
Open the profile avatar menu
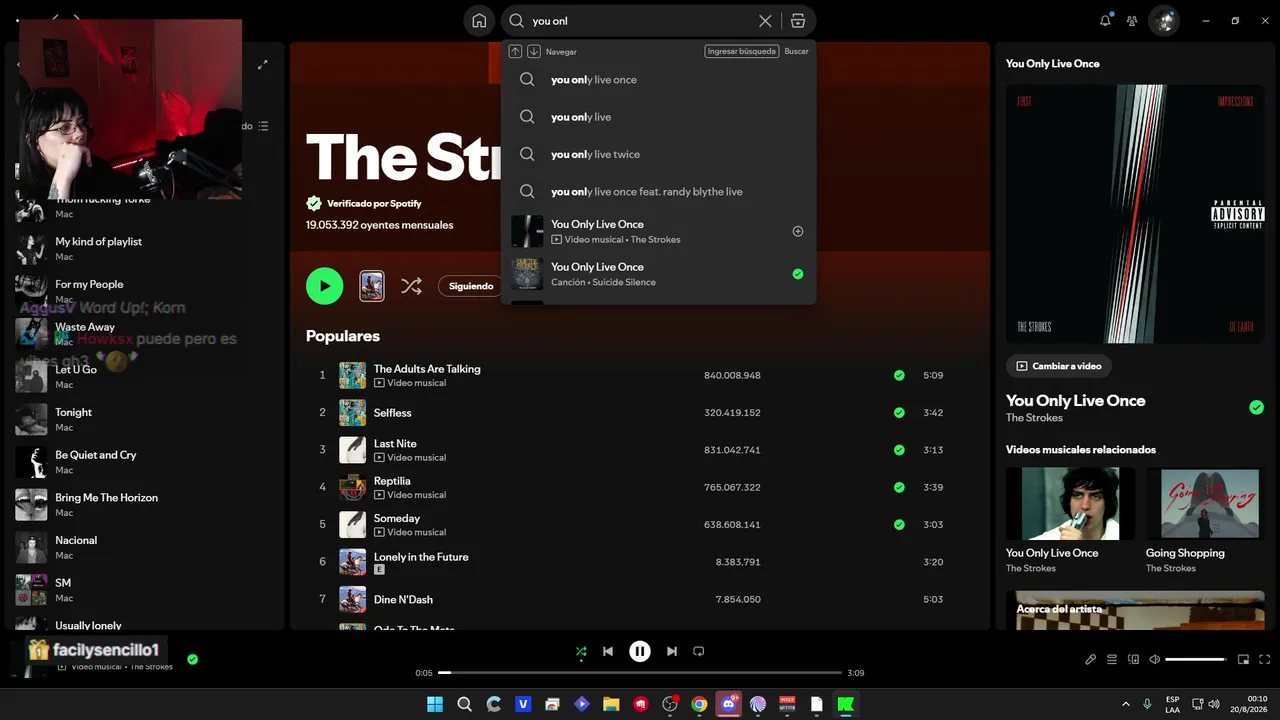(1163, 20)
